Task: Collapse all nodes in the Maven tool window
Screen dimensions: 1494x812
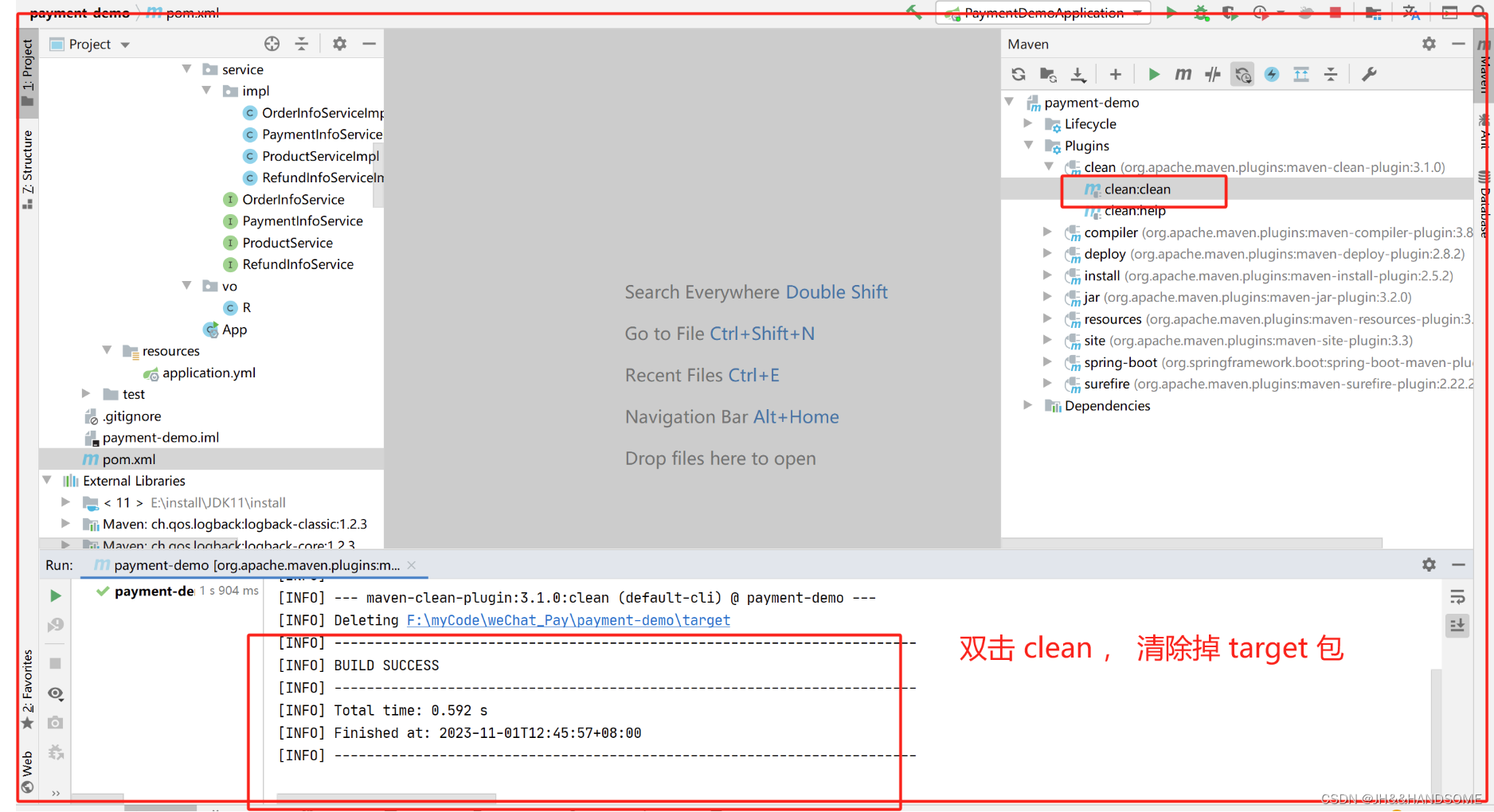Action: (x=1331, y=75)
